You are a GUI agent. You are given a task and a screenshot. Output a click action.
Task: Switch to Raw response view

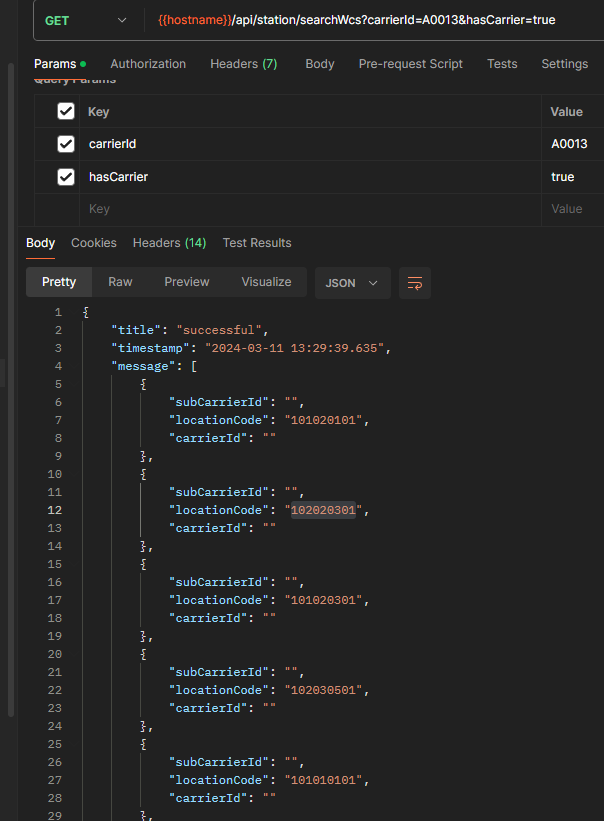click(x=120, y=282)
